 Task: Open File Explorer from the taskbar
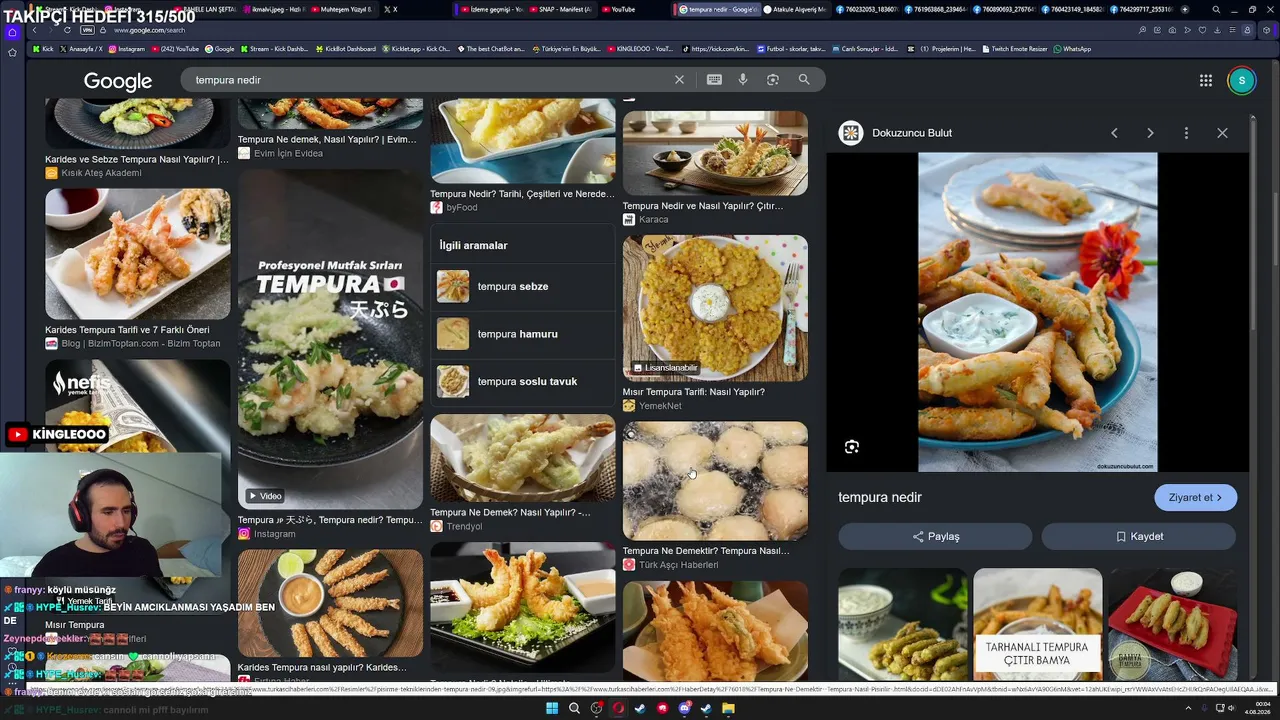click(728, 709)
